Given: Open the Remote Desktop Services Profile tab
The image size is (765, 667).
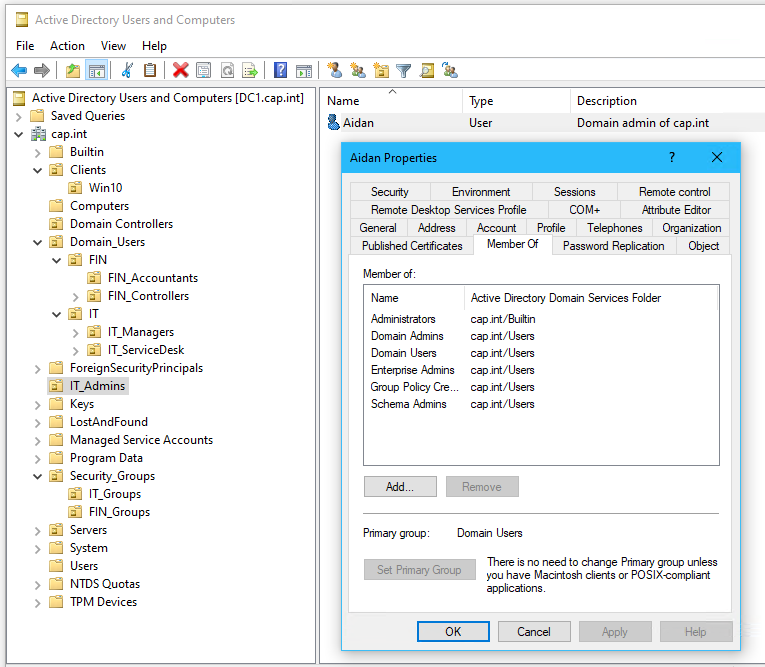Looking at the screenshot, I should [448, 210].
